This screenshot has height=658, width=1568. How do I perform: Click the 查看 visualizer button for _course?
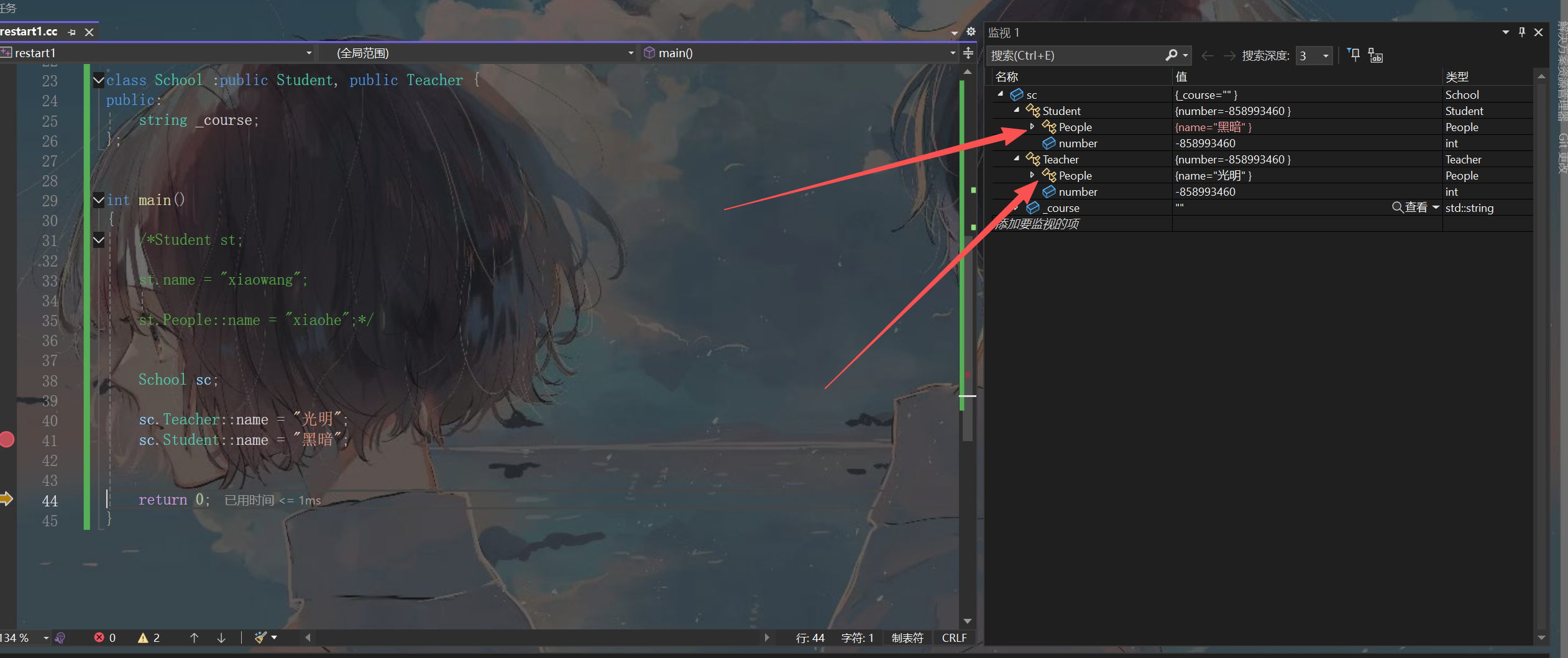coord(1410,208)
